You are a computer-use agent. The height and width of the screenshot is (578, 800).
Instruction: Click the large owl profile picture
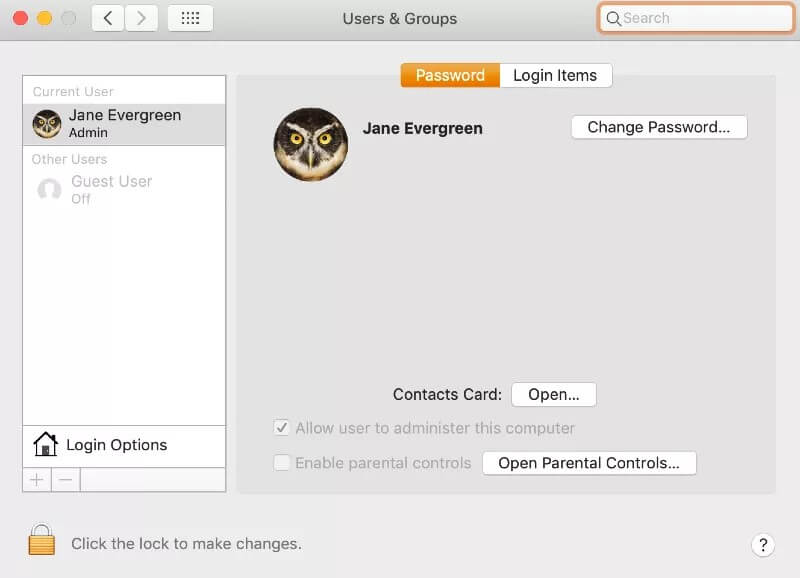pyautogui.click(x=311, y=144)
